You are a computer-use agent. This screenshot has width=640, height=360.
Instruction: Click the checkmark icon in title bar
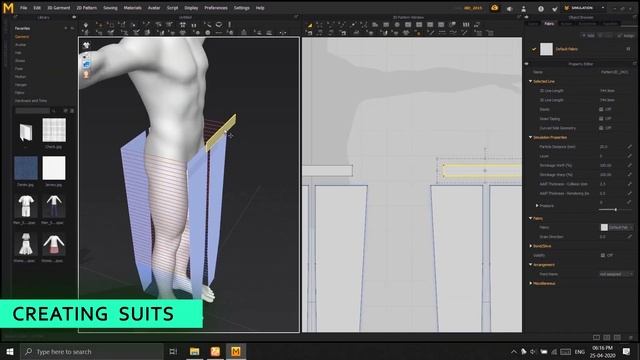point(554,8)
